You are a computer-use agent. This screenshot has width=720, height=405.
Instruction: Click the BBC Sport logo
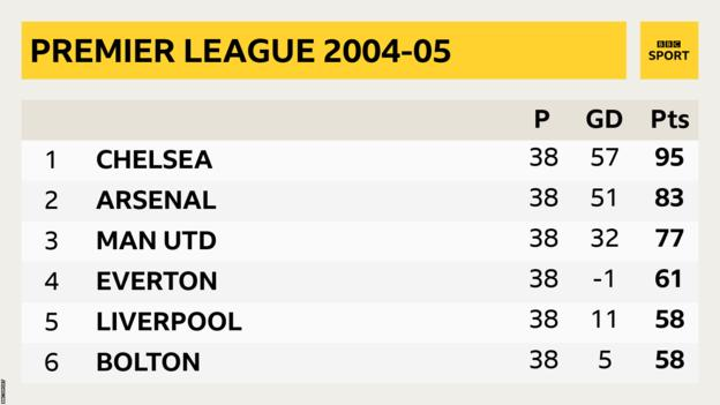tap(668, 50)
